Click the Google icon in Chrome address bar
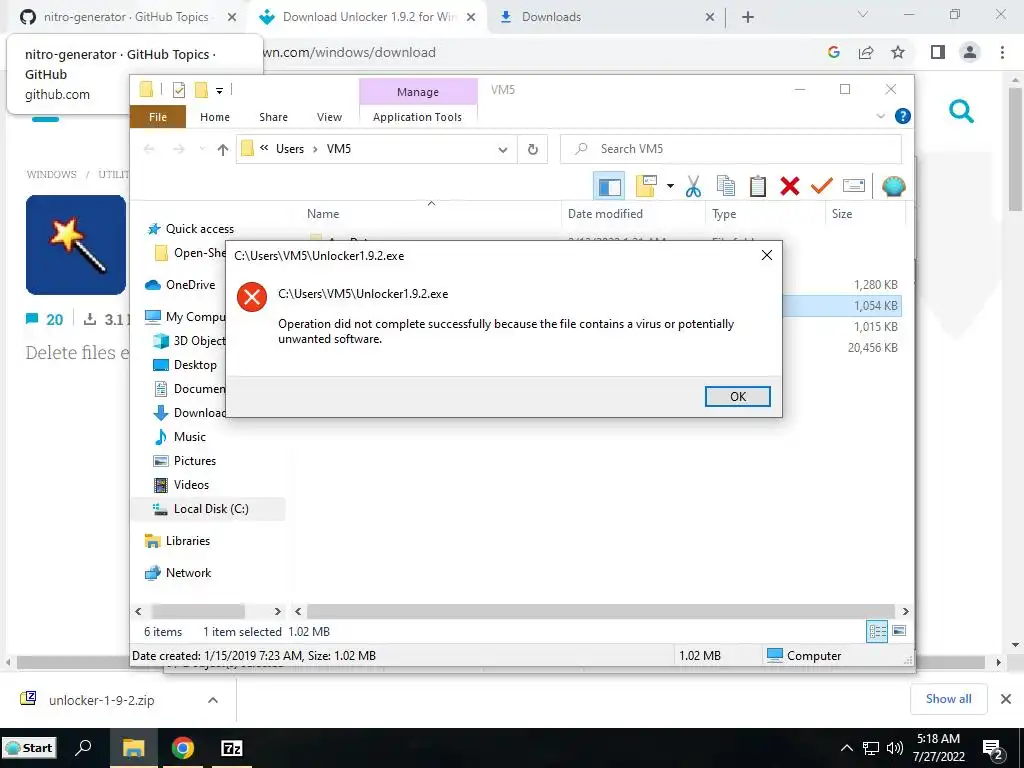 pyautogui.click(x=833, y=52)
